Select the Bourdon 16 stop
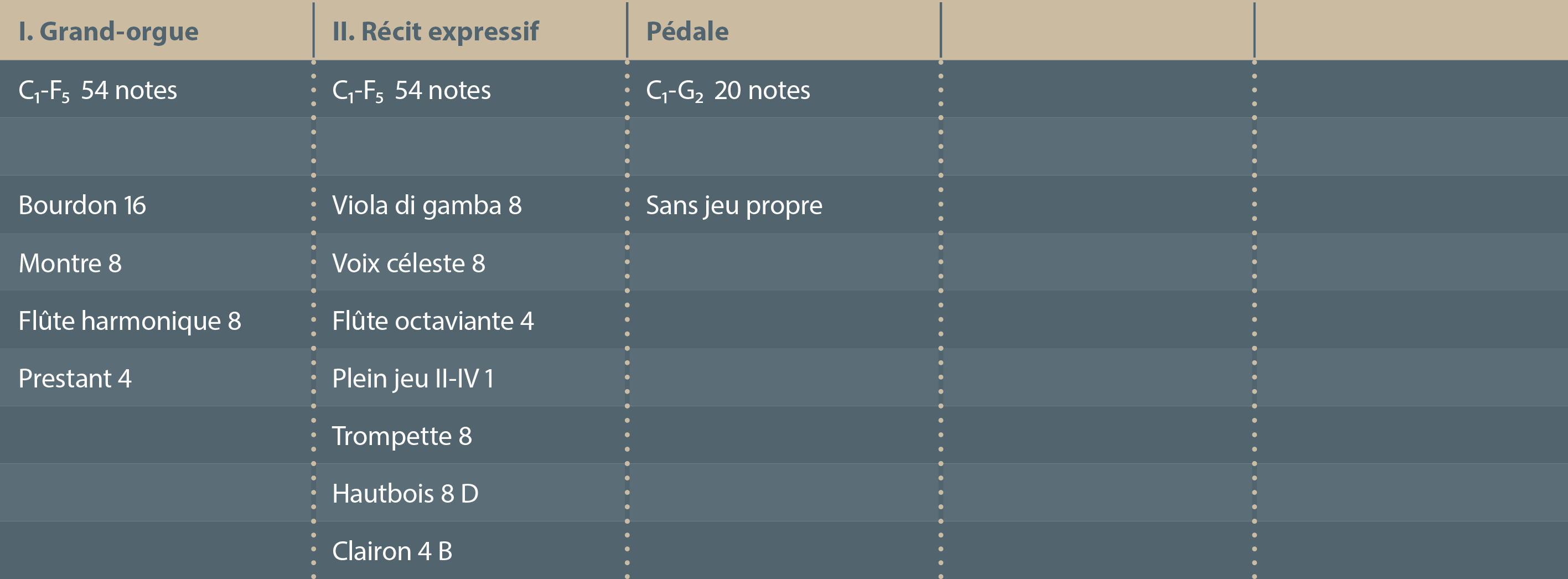Screen dimensions: 1568x579 [82, 205]
